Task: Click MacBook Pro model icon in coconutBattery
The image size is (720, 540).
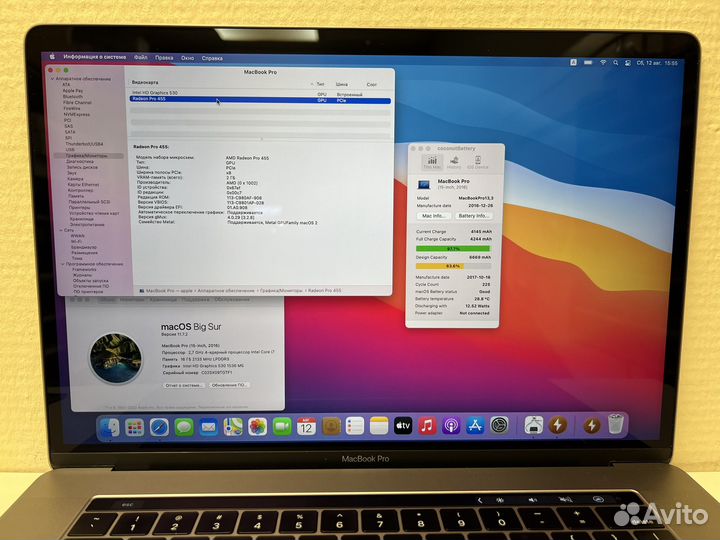Action: click(x=423, y=184)
